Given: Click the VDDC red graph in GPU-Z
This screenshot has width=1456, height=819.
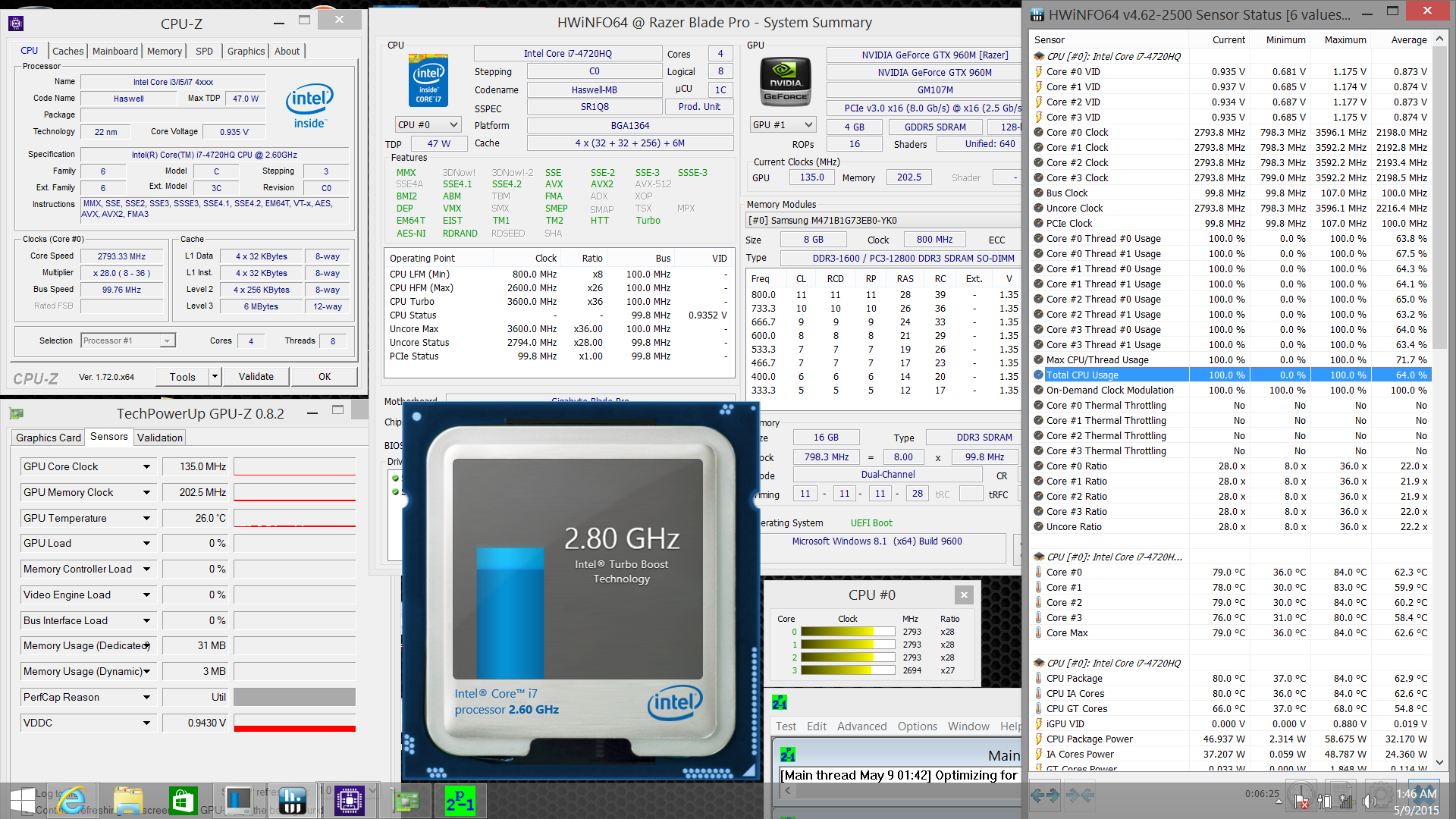Looking at the screenshot, I should [x=294, y=723].
